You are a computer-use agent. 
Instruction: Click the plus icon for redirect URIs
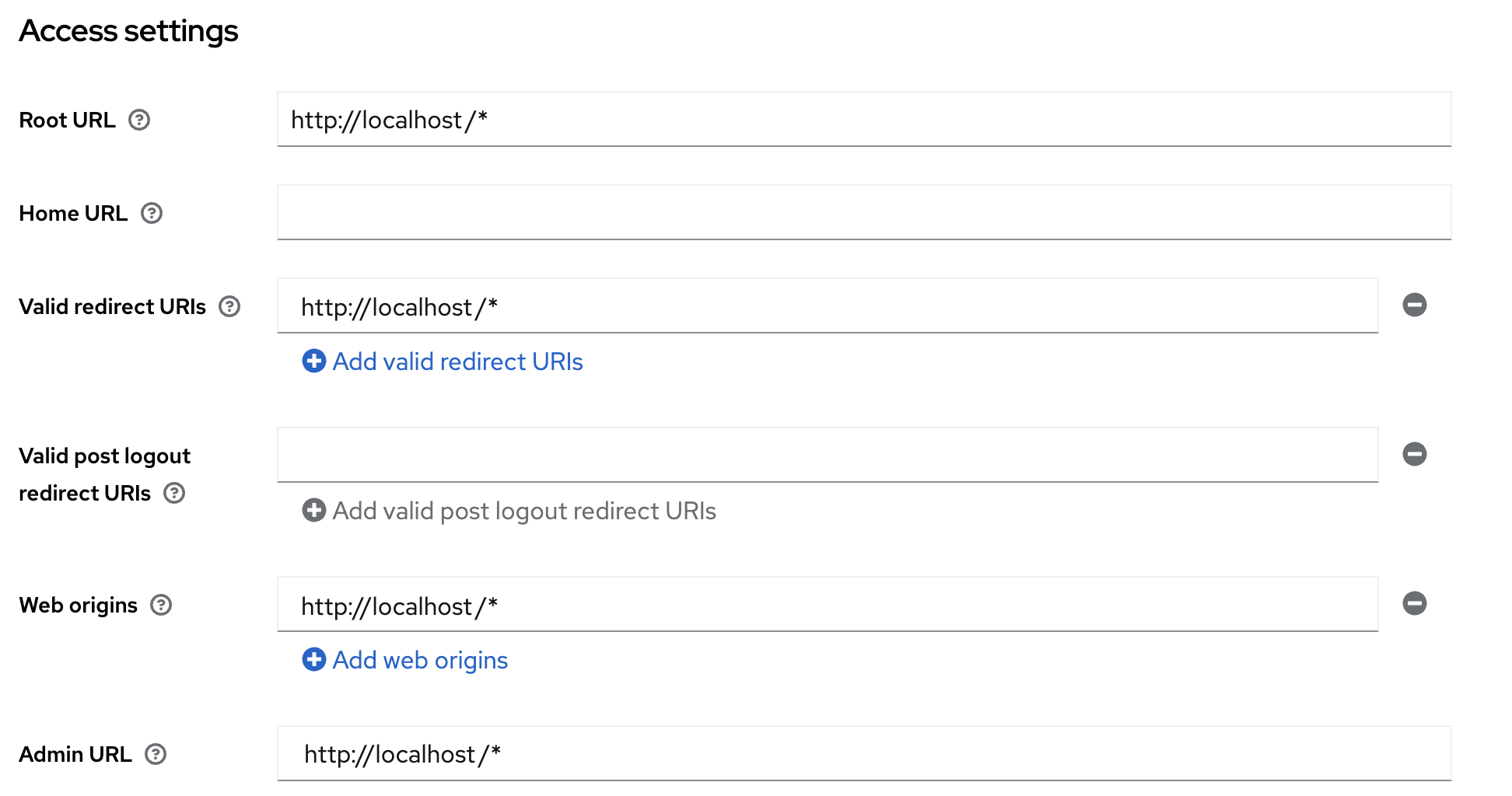coord(314,361)
